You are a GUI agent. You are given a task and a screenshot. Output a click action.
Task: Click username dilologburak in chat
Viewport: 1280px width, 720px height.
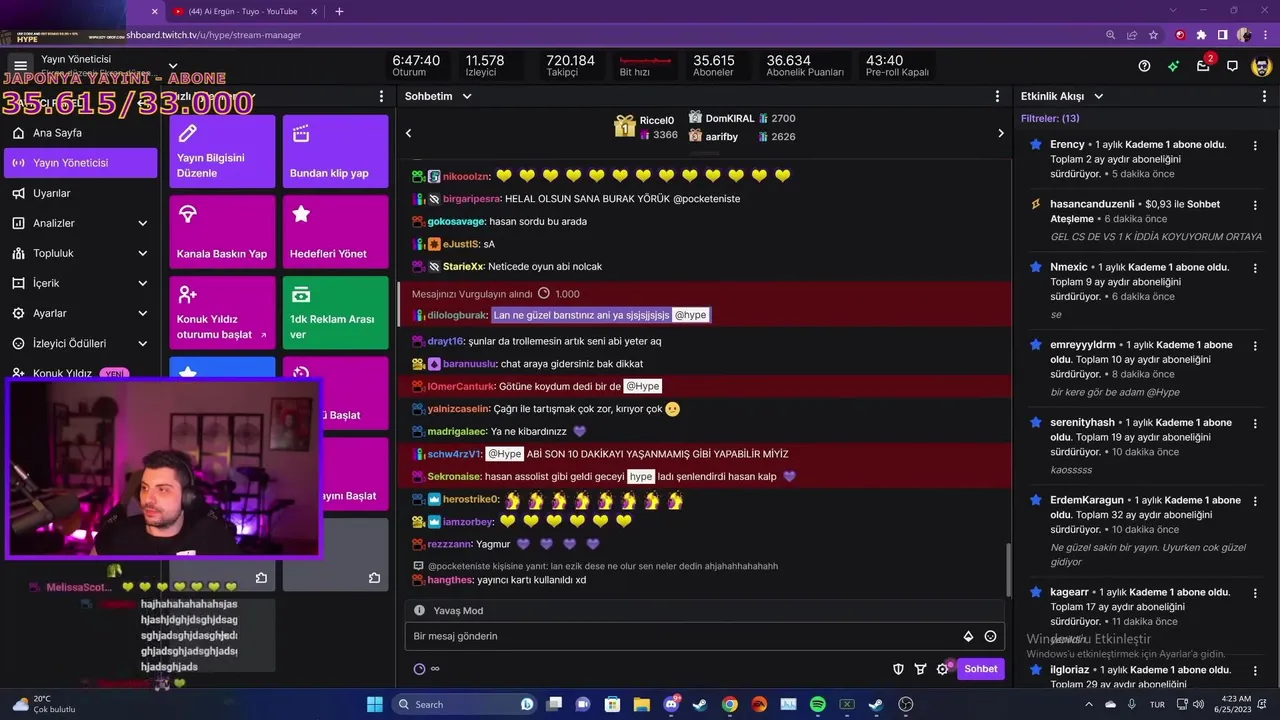[x=457, y=315]
